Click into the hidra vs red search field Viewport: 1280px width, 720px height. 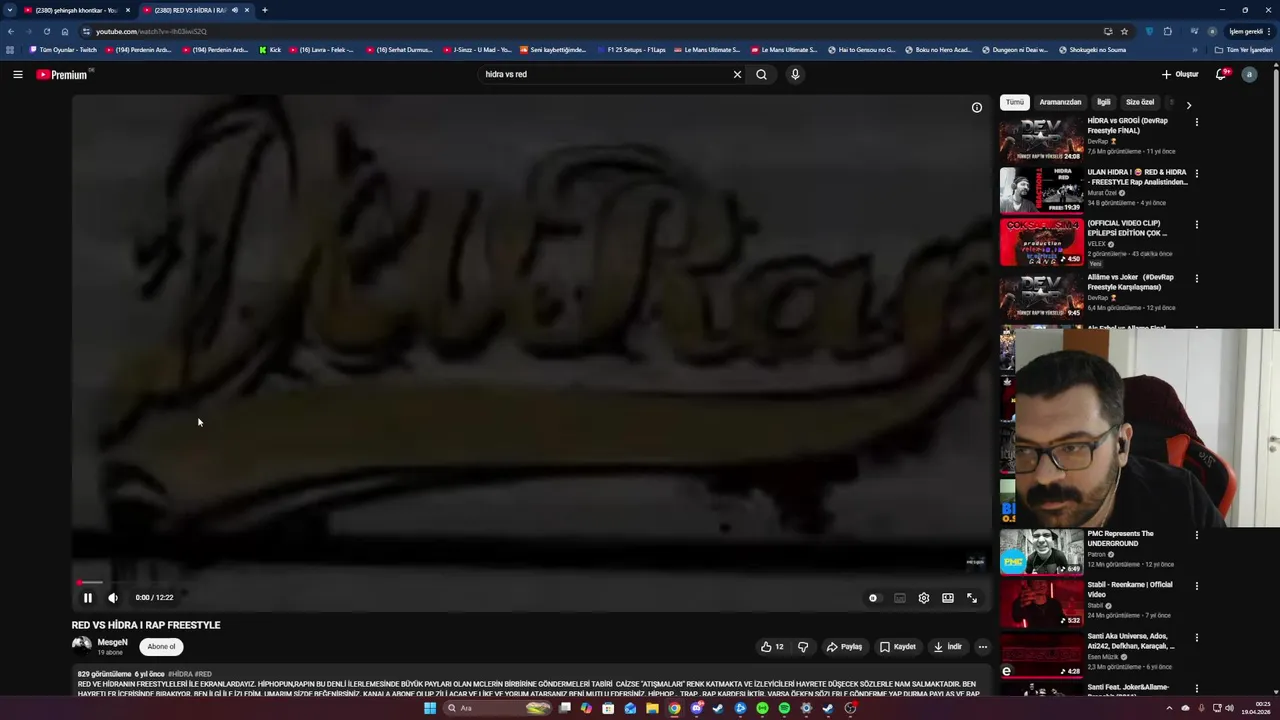click(x=603, y=74)
